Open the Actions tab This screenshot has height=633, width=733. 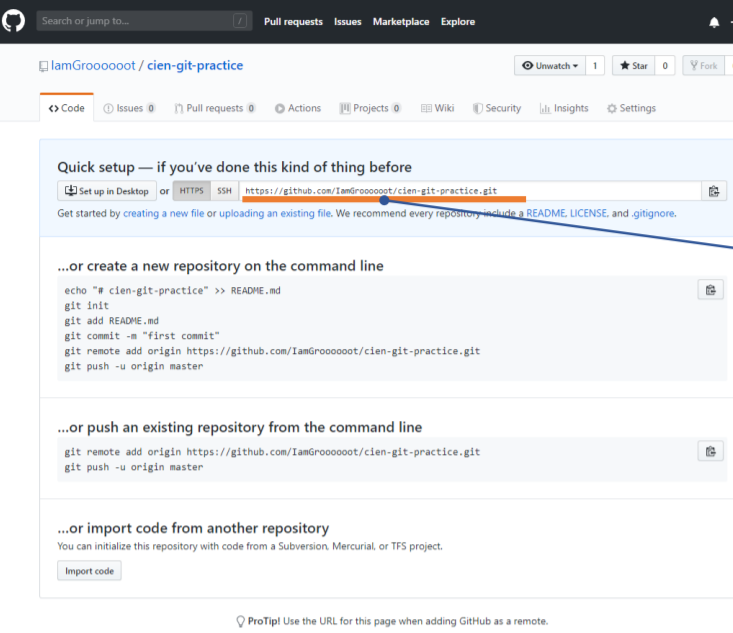[x=298, y=108]
